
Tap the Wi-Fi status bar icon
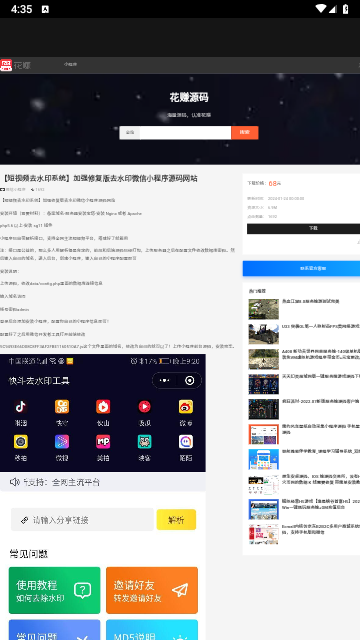tap(321, 9)
